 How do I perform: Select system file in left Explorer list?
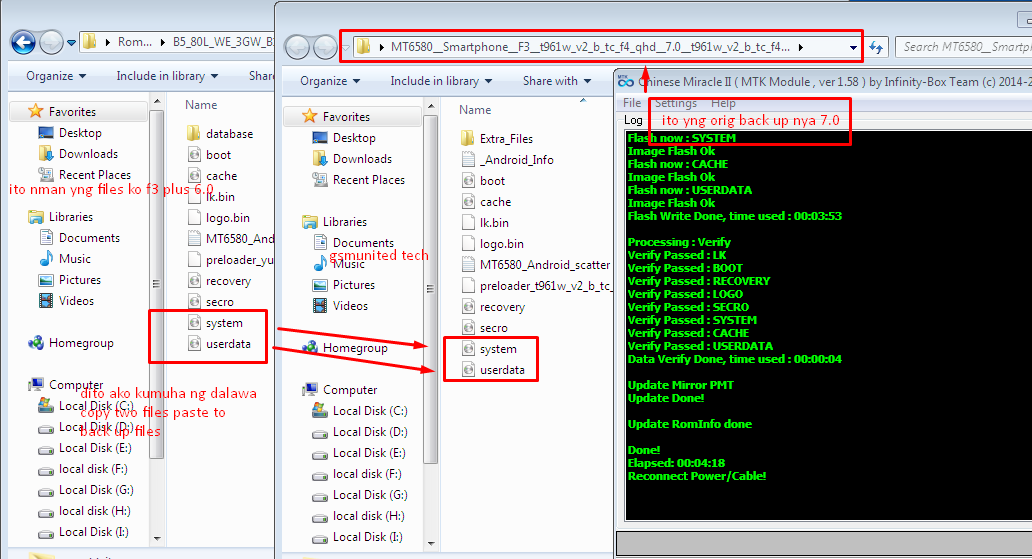point(216,324)
